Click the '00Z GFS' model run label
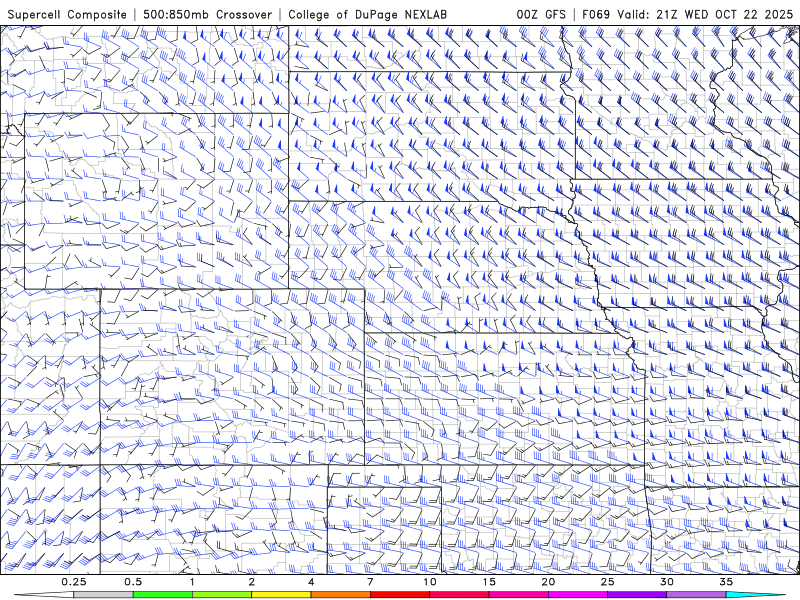Viewport: 800px width, 600px height. point(541,14)
